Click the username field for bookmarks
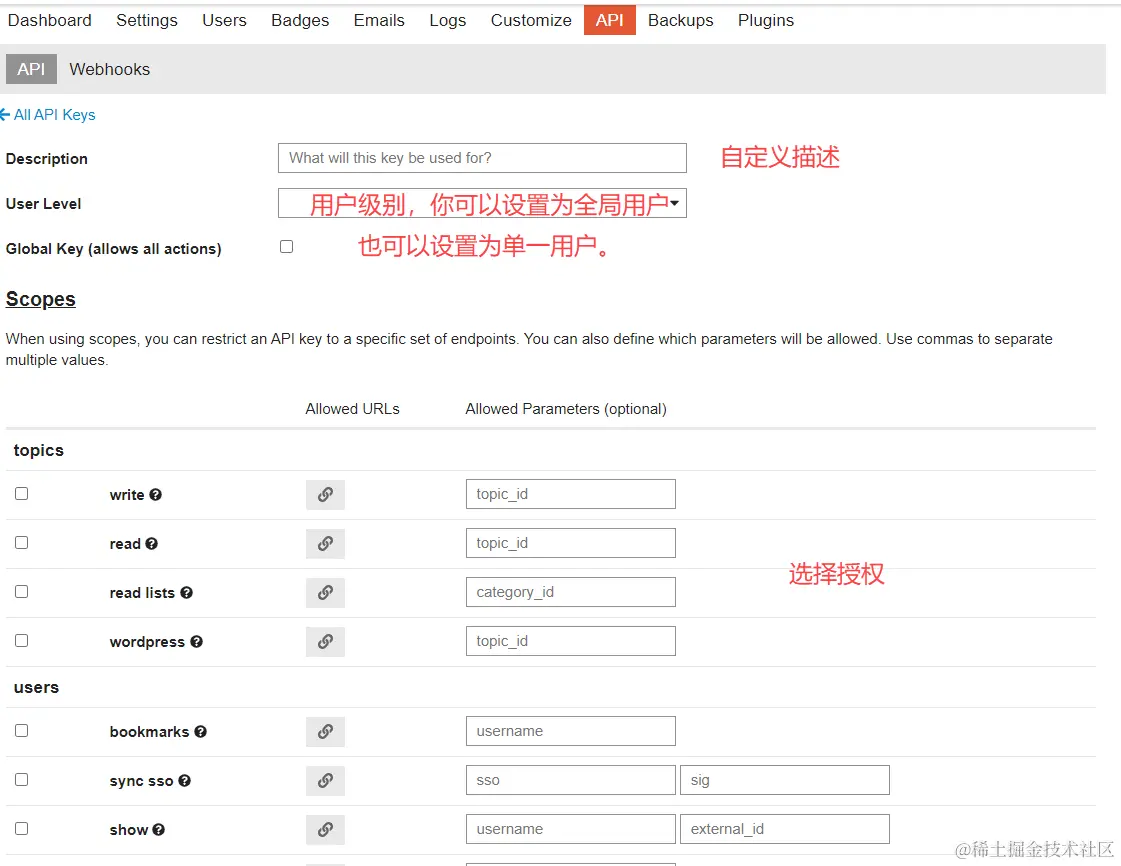Viewport: 1121px width, 866px height. point(571,731)
